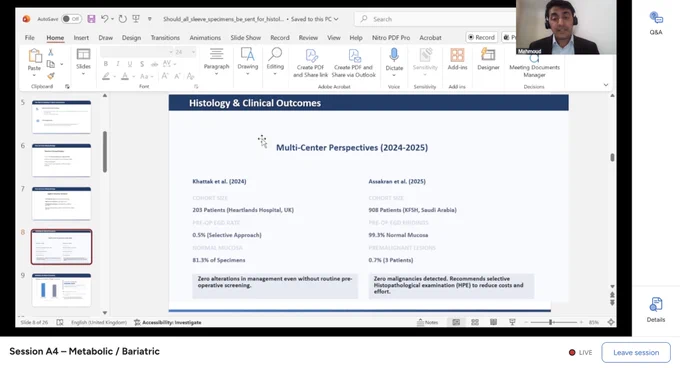Switch to the Draw tab
This screenshot has height=368, width=680.
(105, 38)
